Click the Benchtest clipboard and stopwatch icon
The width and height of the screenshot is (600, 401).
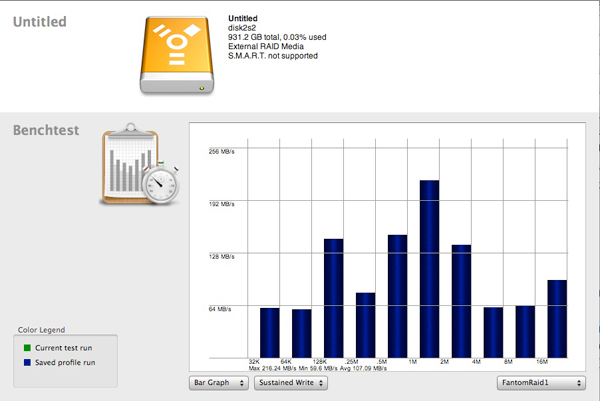point(141,167)
